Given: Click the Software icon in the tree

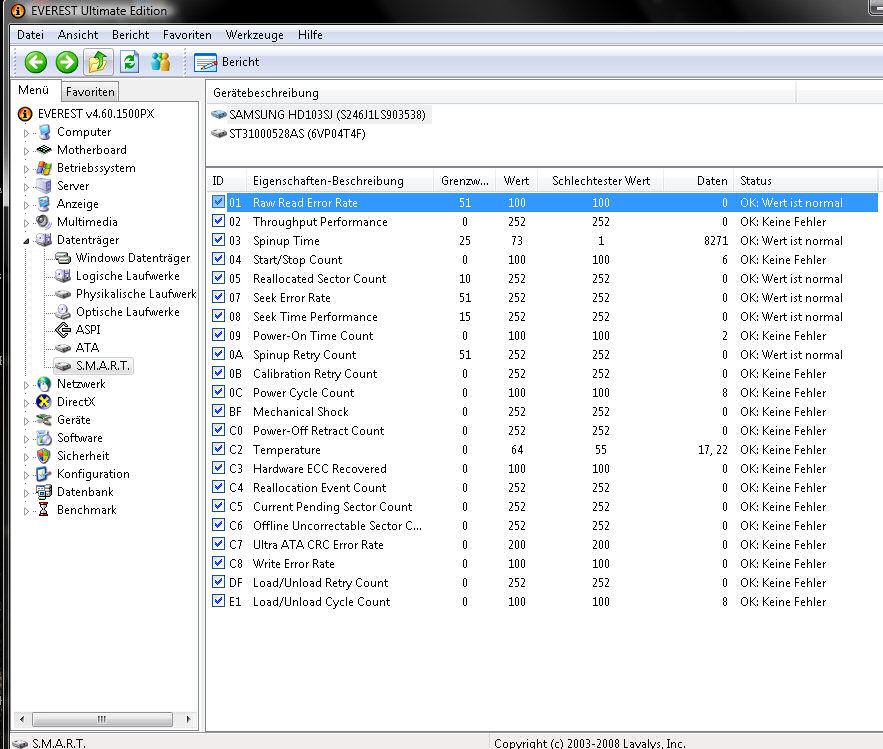Looking at the screenshot, I should (44, 438).
